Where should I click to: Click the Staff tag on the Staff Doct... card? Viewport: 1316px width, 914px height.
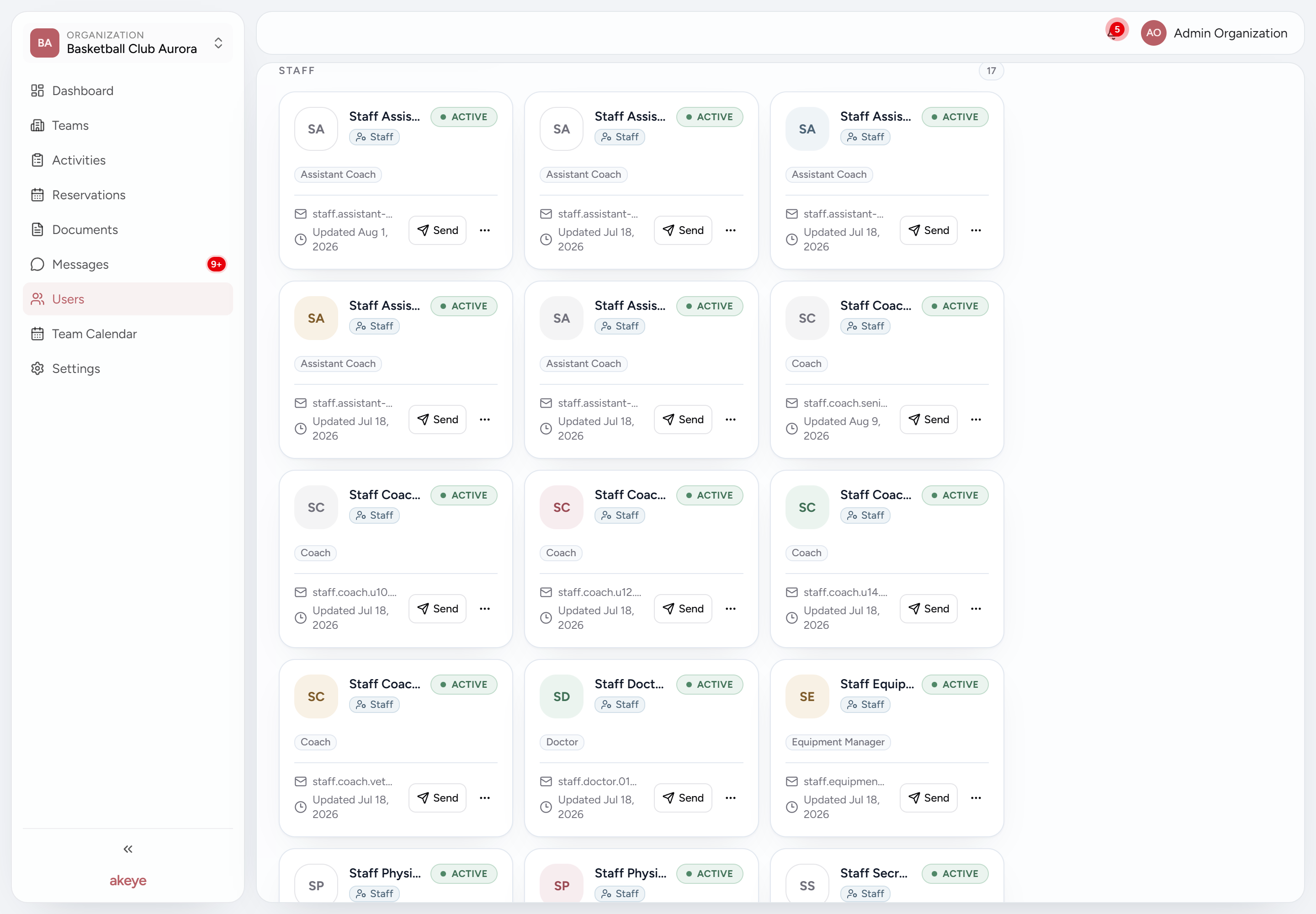pyautogui.click(x=620, y=704)
